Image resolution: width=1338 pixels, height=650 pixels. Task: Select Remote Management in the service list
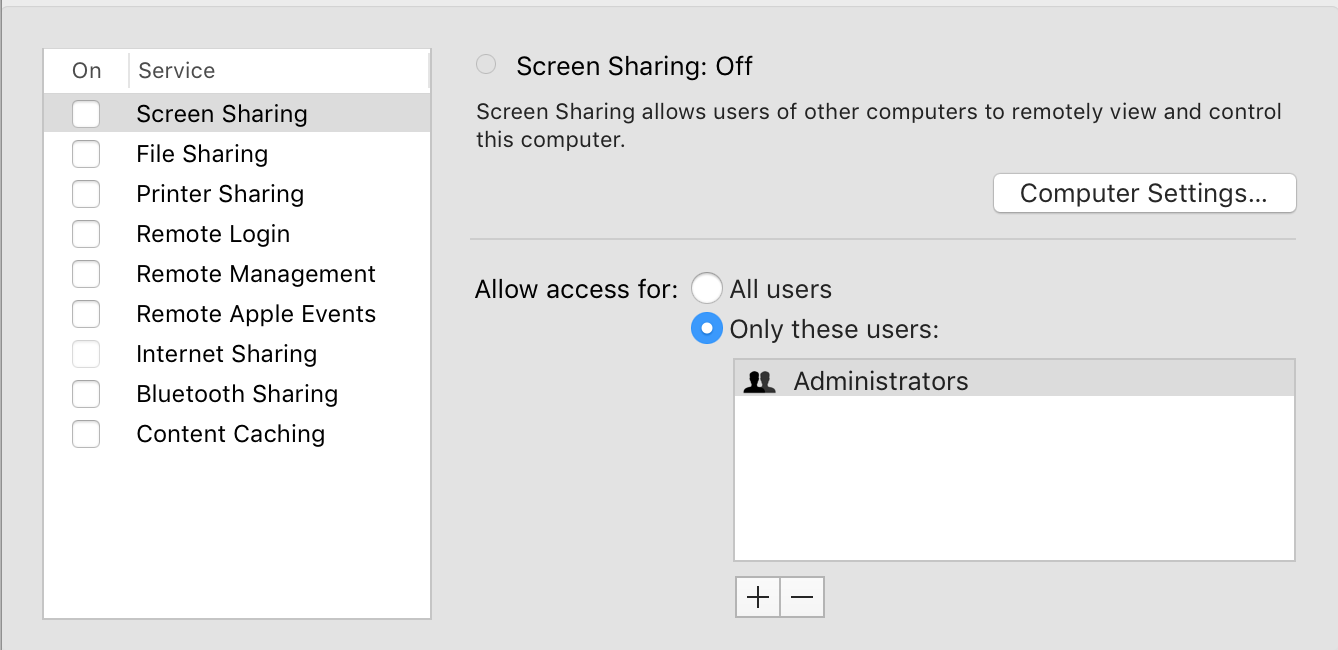(x=256, y=274)
